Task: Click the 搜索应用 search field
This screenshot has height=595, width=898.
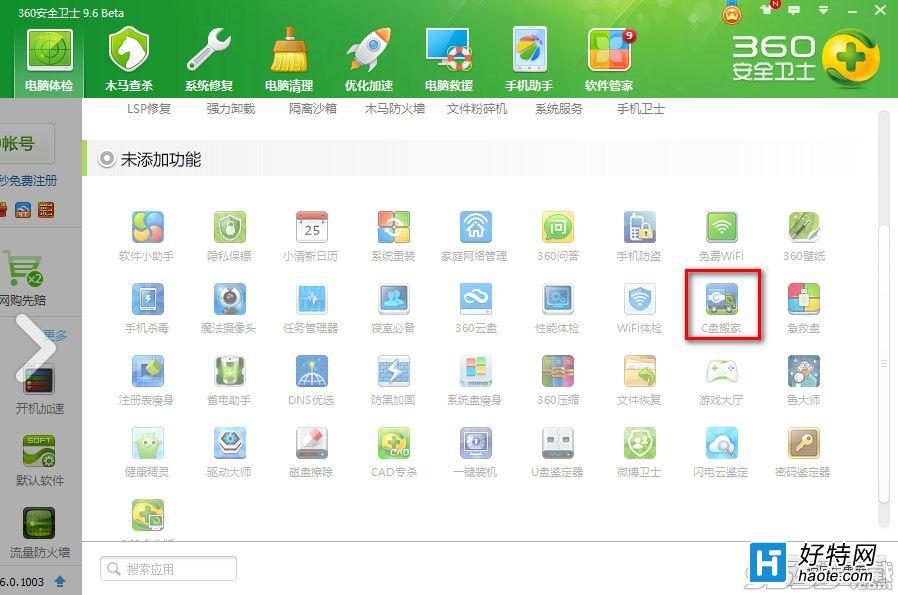Action: coord(168,569)
